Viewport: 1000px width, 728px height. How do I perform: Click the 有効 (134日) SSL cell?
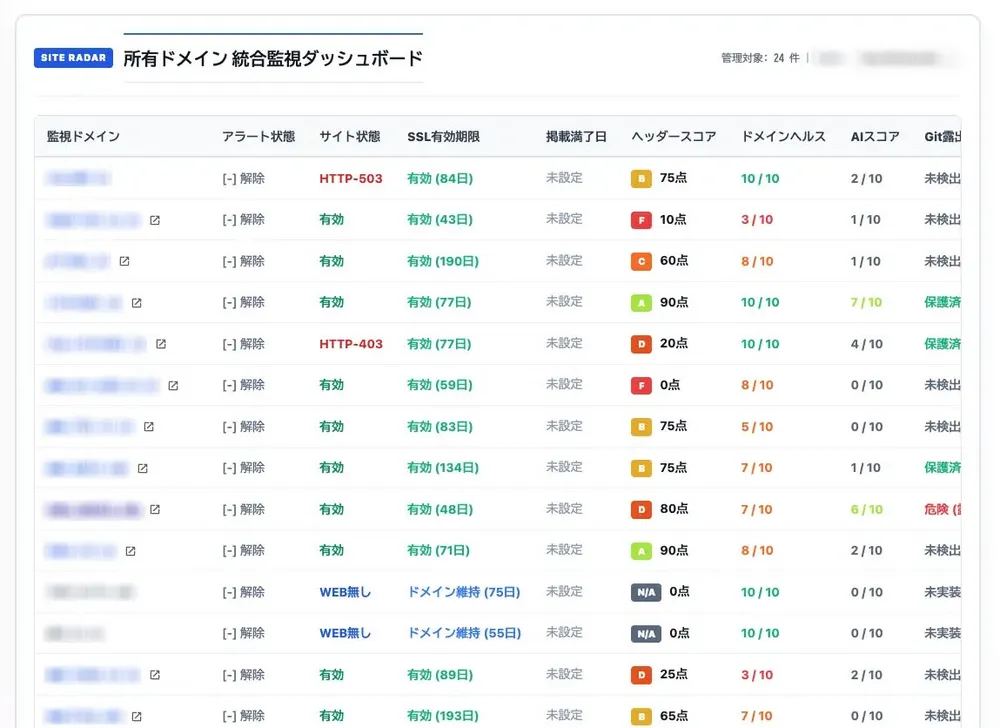tap(443, 468)
